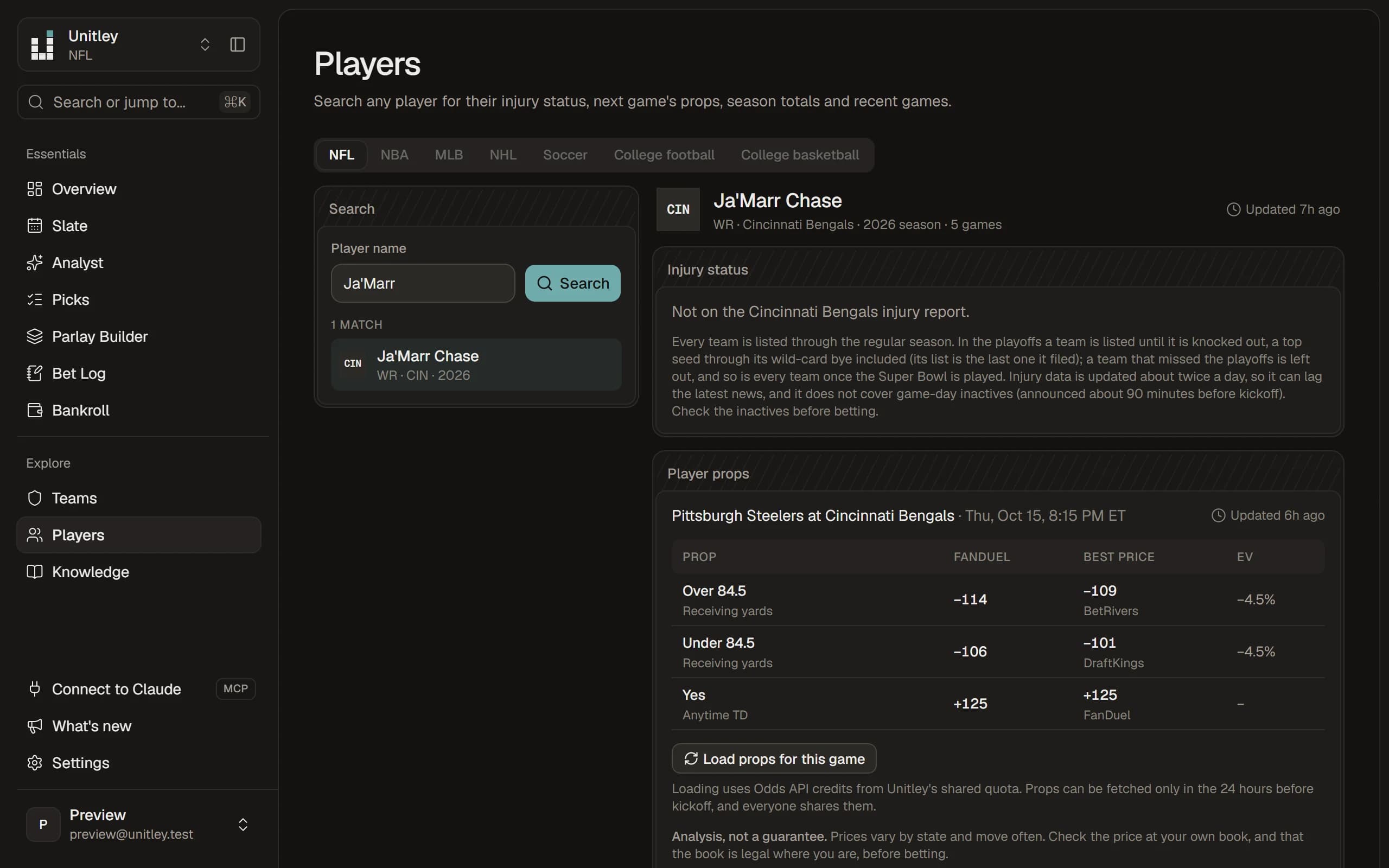Open Settings from the sidebar

point(139,763)
